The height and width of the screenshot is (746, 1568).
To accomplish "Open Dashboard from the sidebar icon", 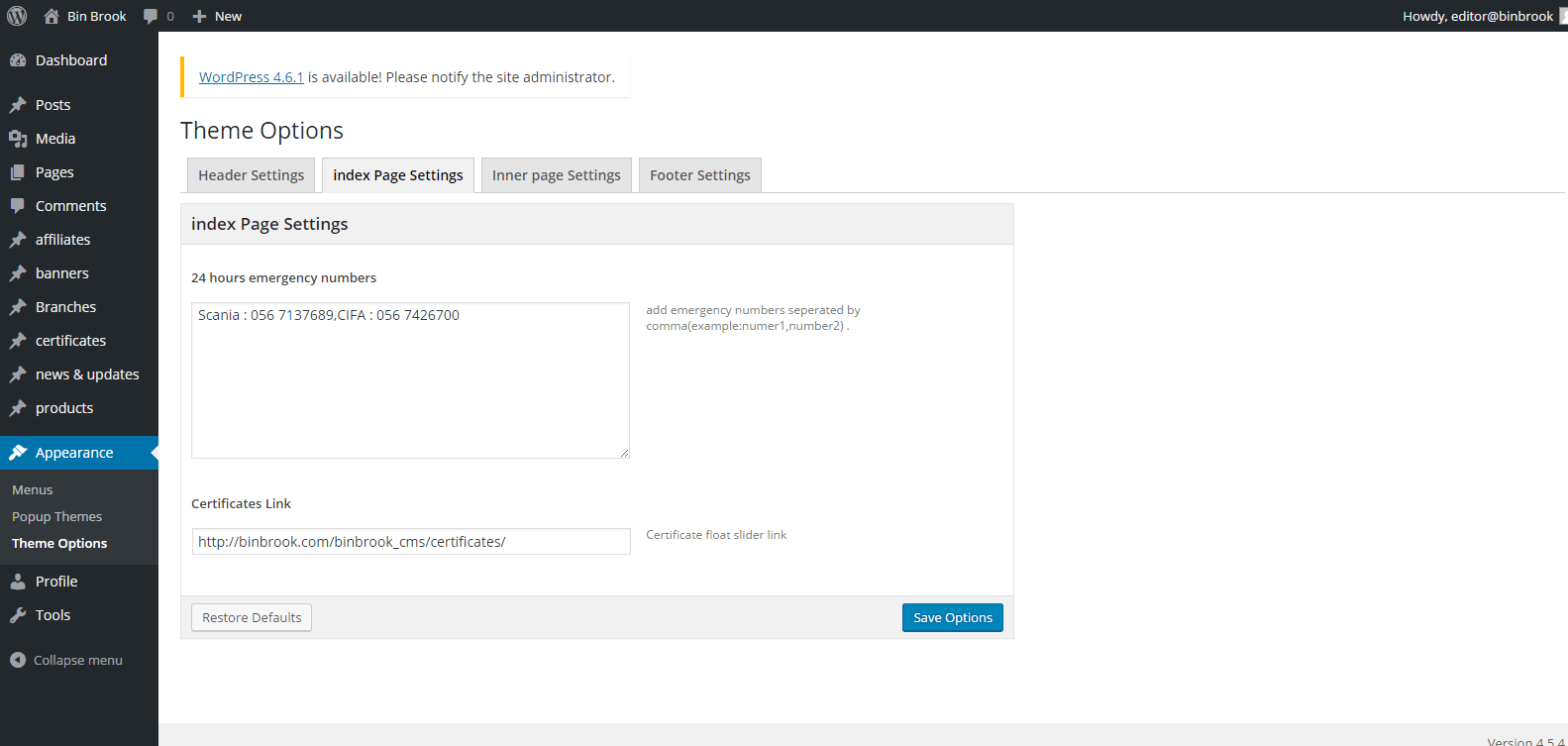I will (18, 60).
